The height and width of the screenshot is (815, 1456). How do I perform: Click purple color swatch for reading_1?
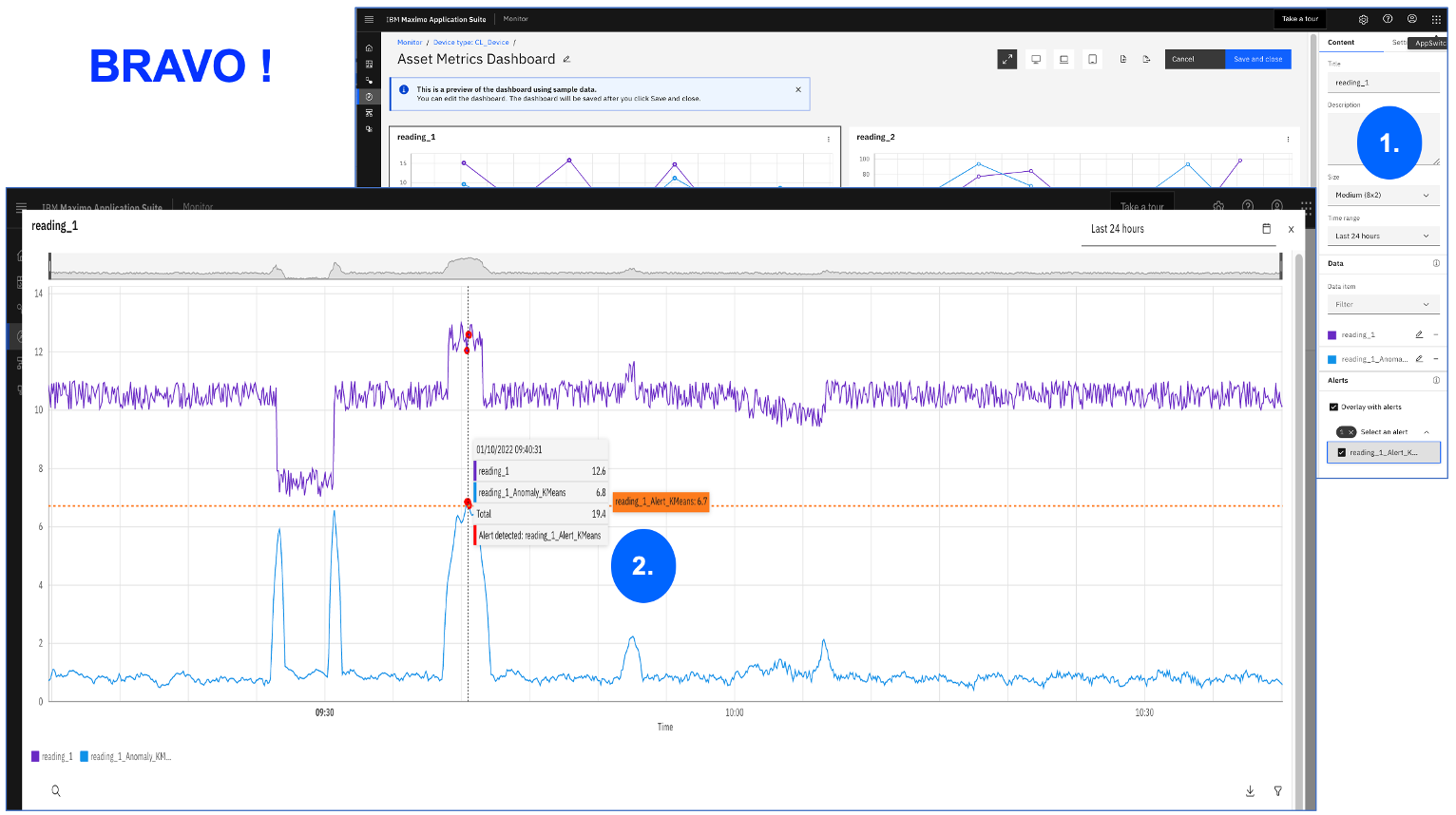[1332, 335]
